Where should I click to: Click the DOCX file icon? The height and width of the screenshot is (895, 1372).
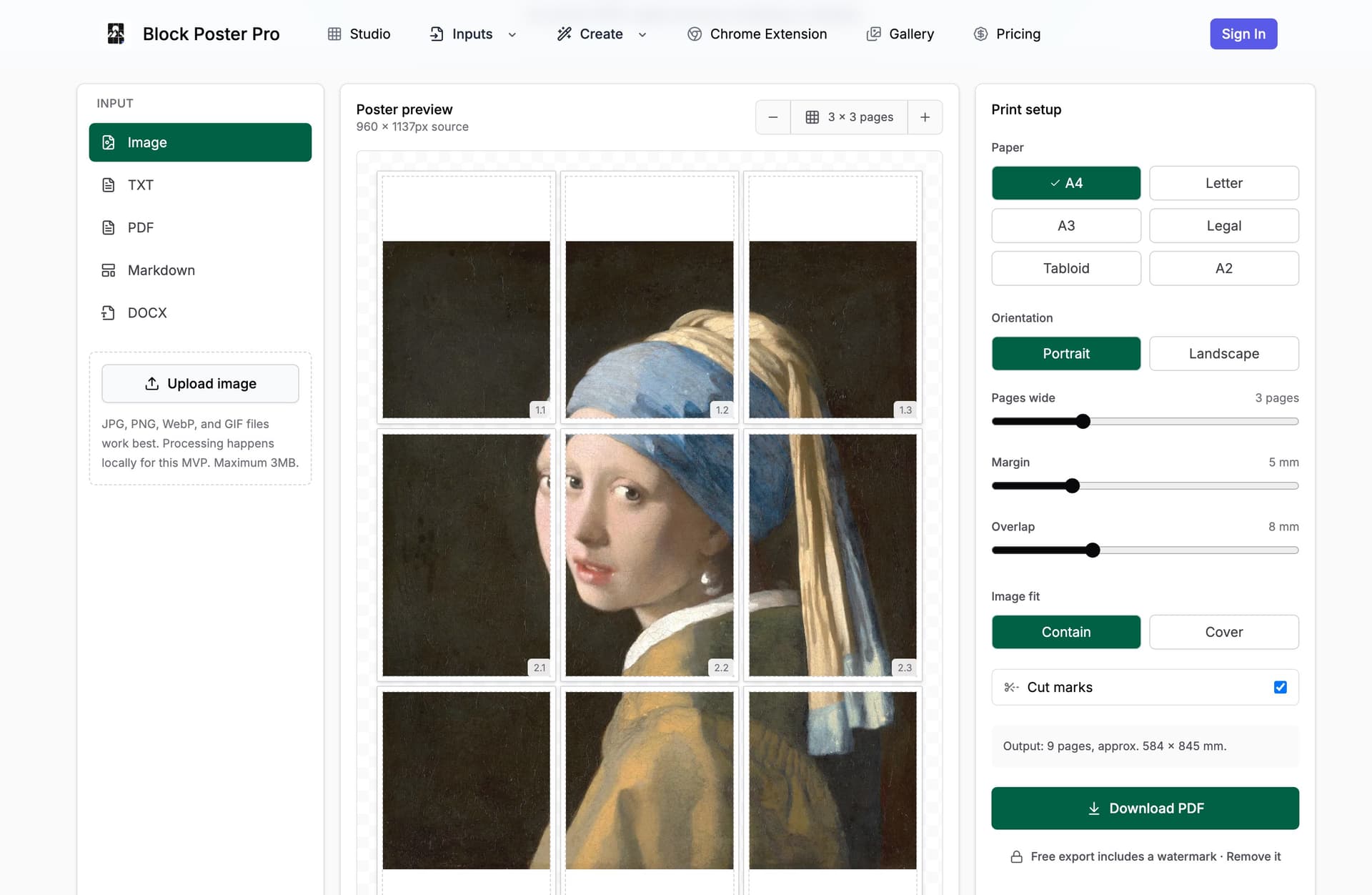point(109,312)
